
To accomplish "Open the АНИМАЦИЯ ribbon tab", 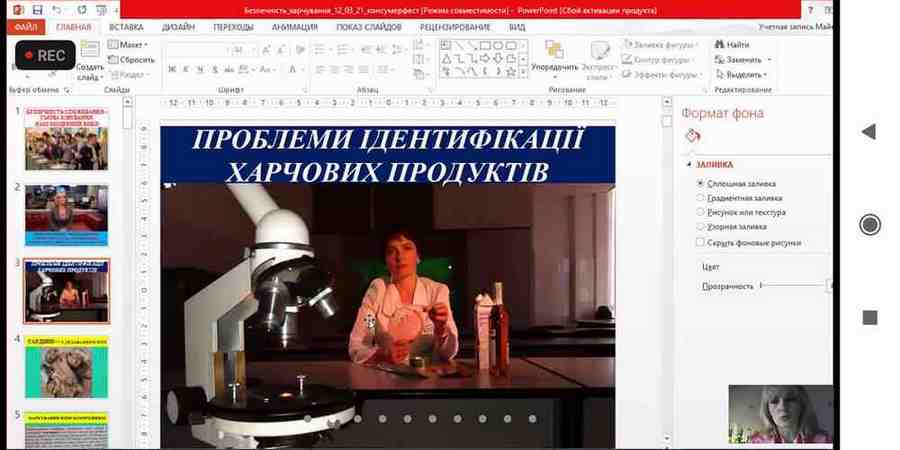I will 294,27.
